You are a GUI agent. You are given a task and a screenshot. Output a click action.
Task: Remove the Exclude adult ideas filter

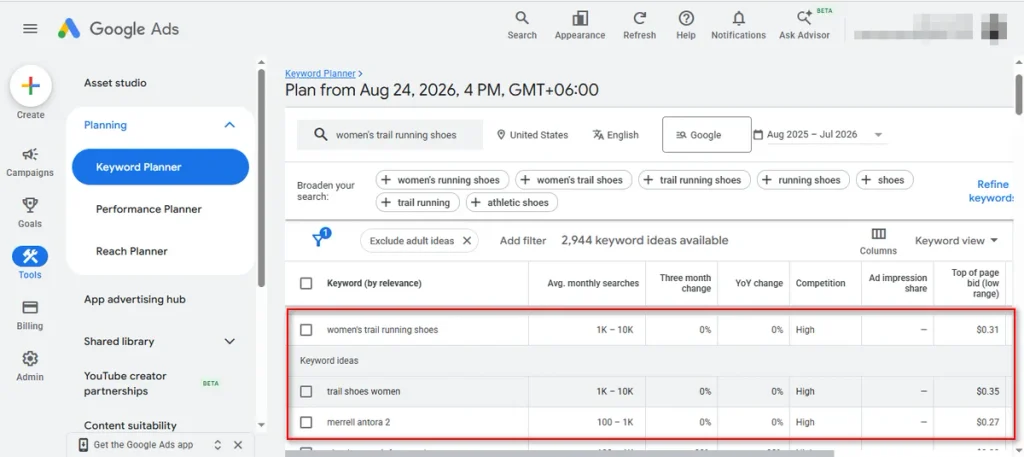tap(467, 241)
